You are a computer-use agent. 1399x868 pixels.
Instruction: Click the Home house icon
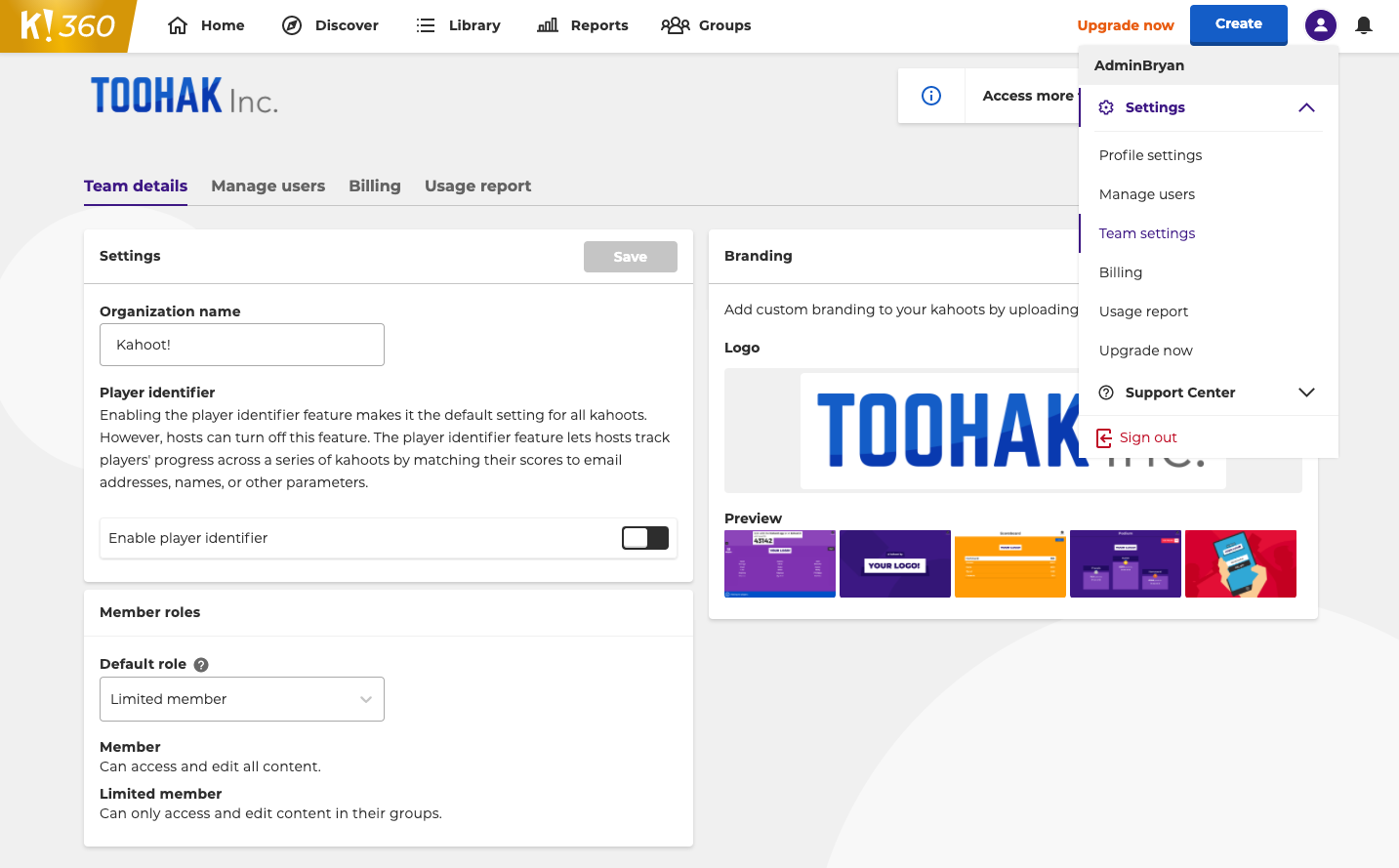click(x=178, y=25)
